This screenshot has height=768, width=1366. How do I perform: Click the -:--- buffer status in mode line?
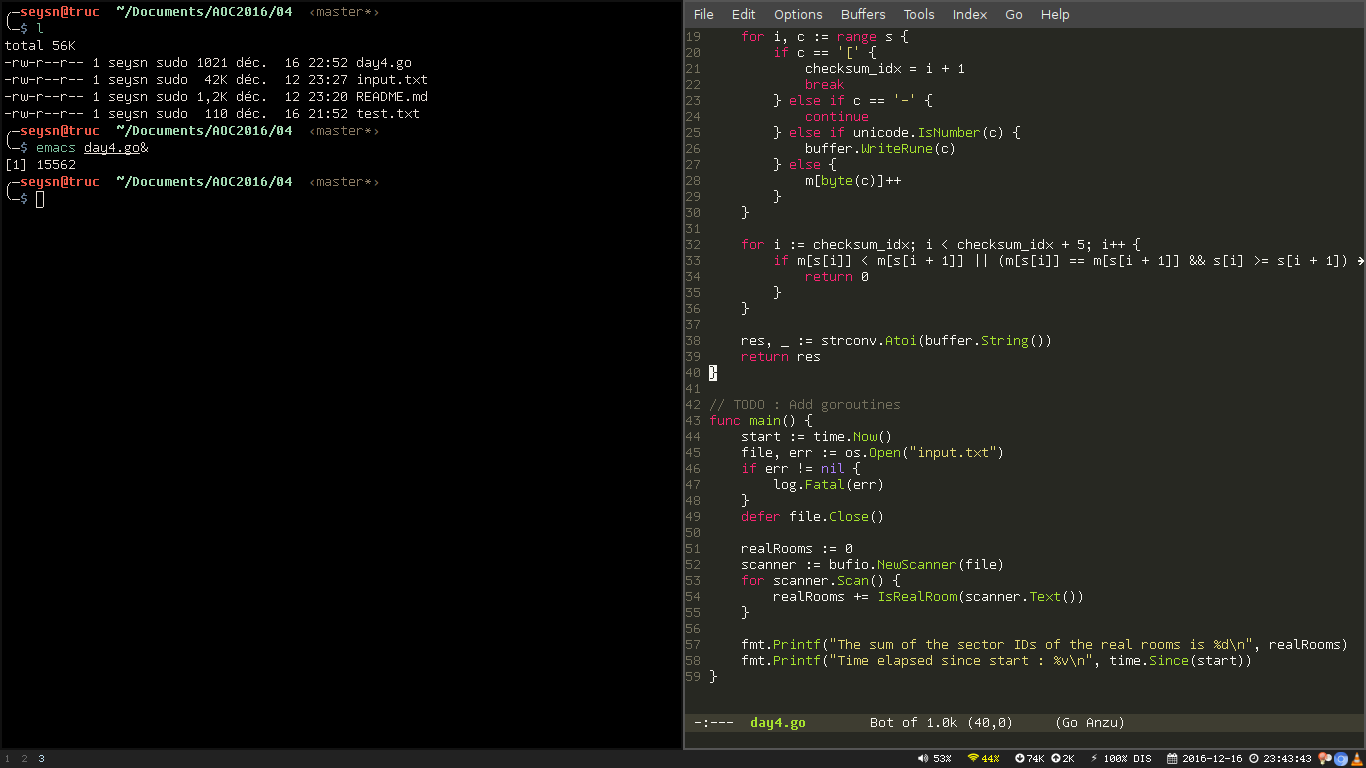[714, 723]
